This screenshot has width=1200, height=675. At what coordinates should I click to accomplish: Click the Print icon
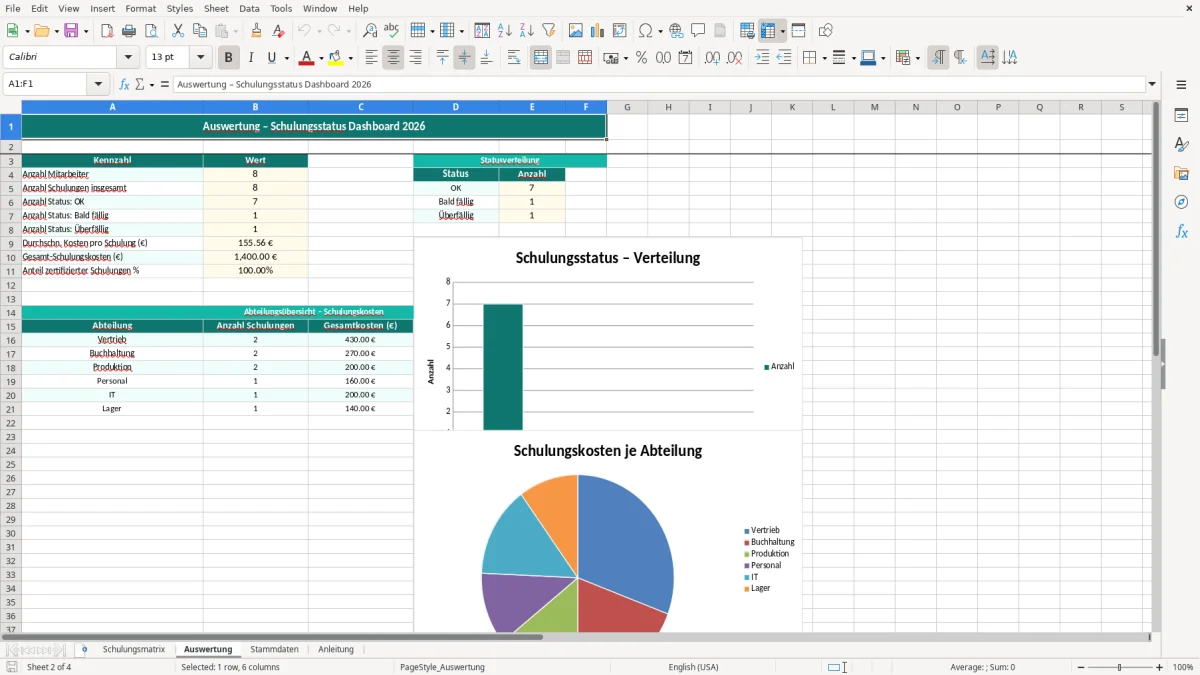[x=129, y=31]
